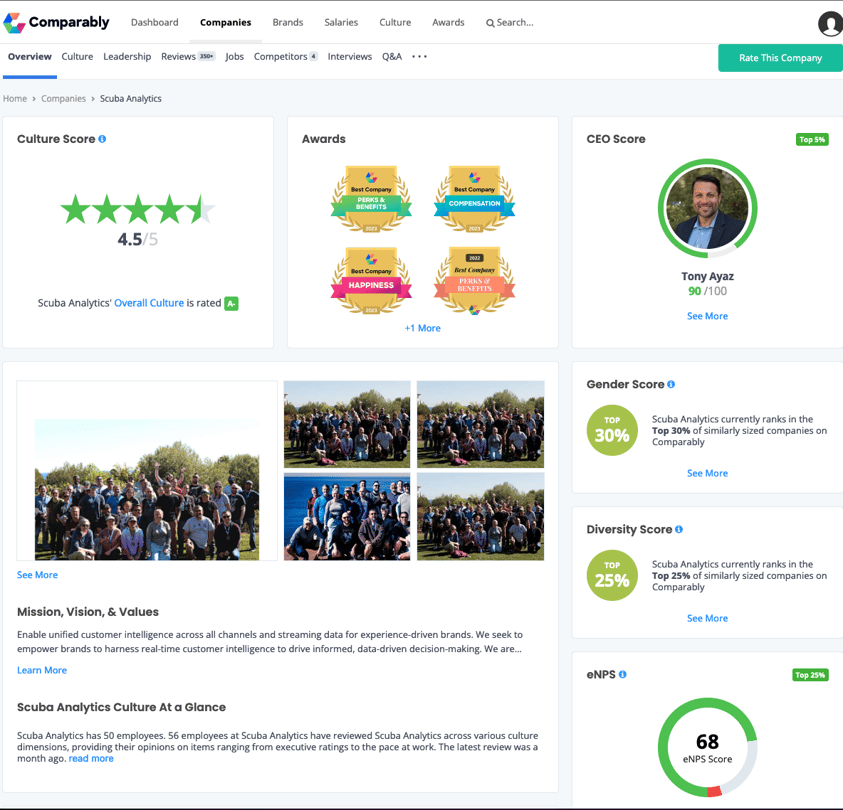The width and height of the screenshot is (843, 810).
Task: Click the Comparably logo icon
Action: pos(14,22)
